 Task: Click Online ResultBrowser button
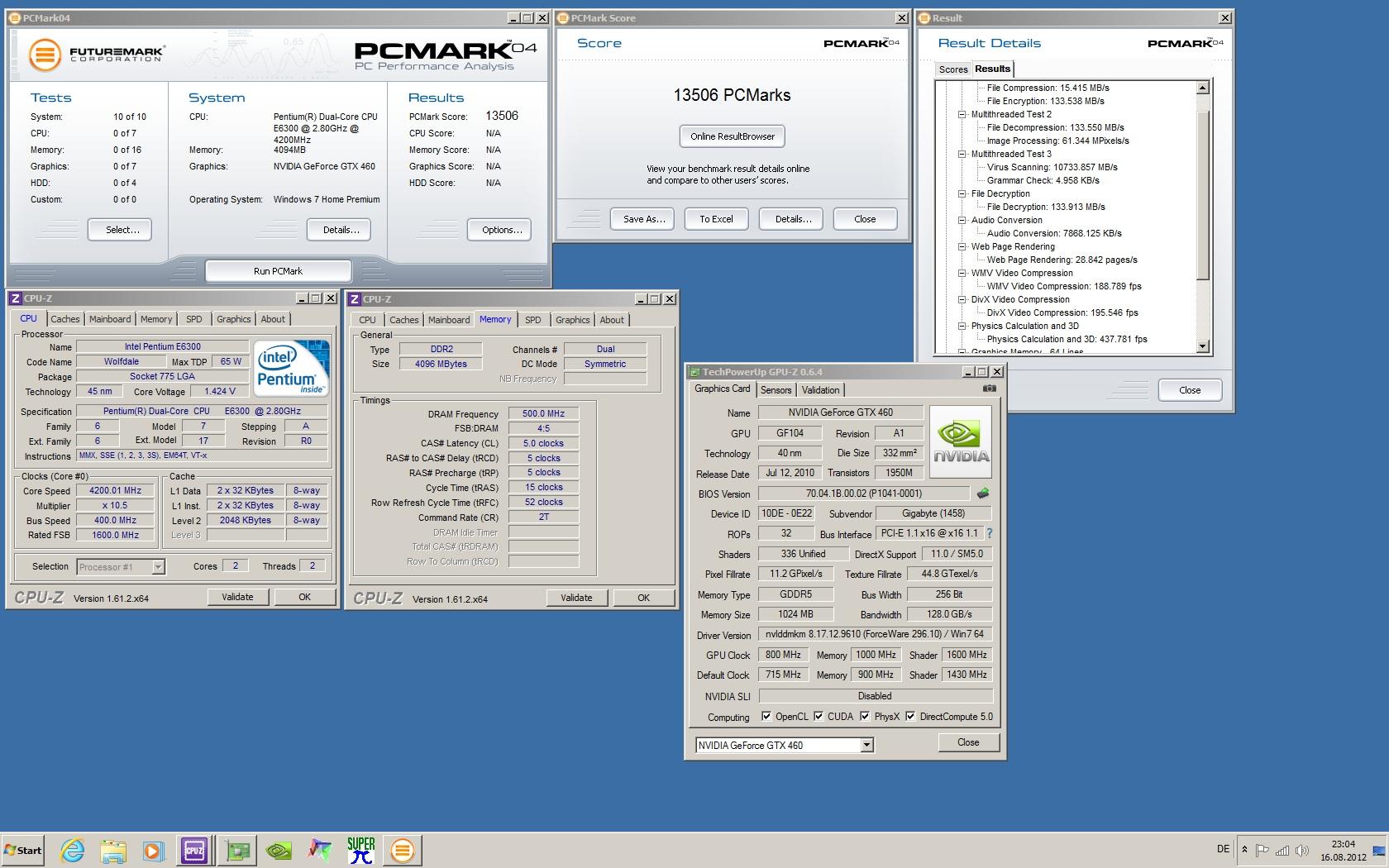click(x=733, y=136)
